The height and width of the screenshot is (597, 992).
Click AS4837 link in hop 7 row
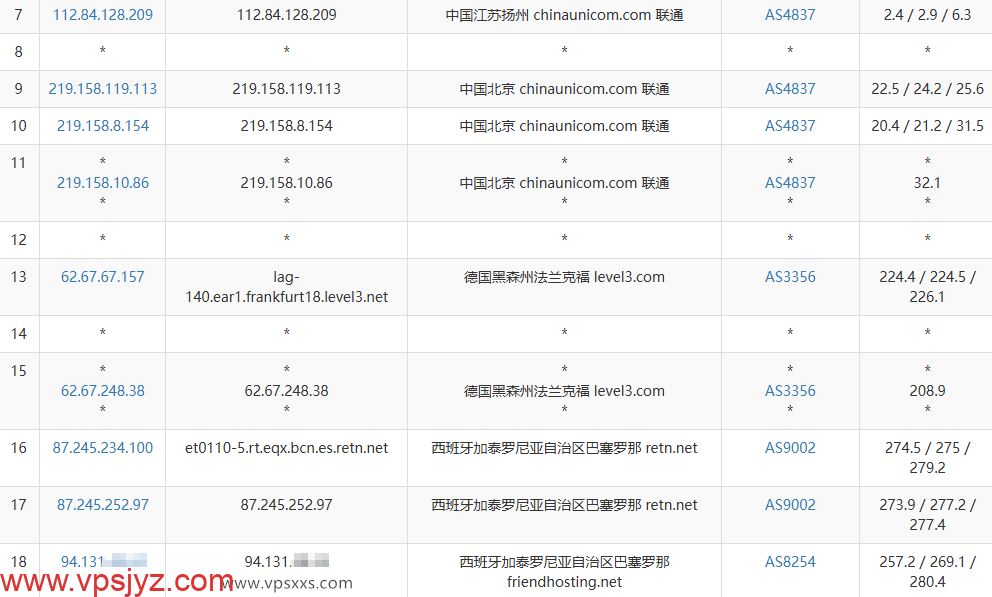click(790, 15)
